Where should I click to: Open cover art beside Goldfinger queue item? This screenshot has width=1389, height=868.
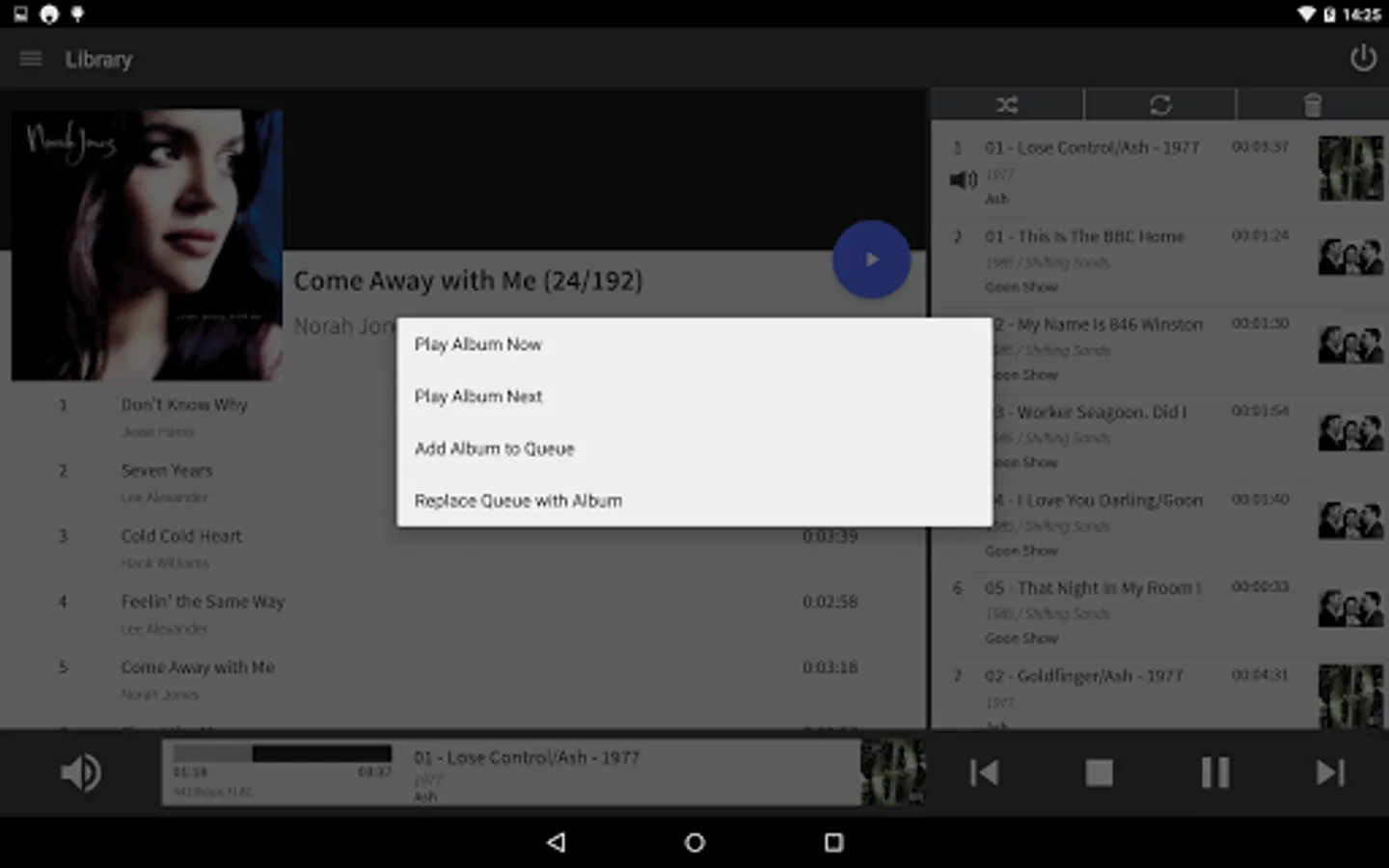click(1350, 696)
